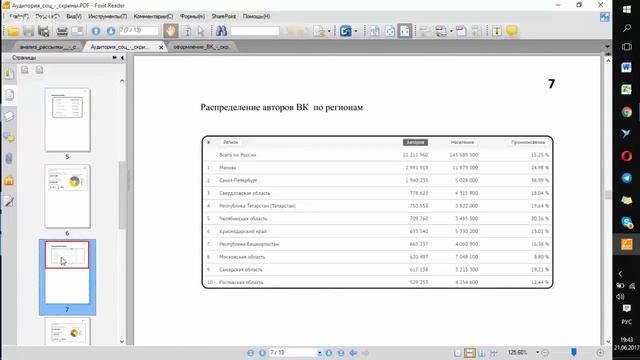Click the search text field in toolbar
640x360 pixels.
[255, 31]
